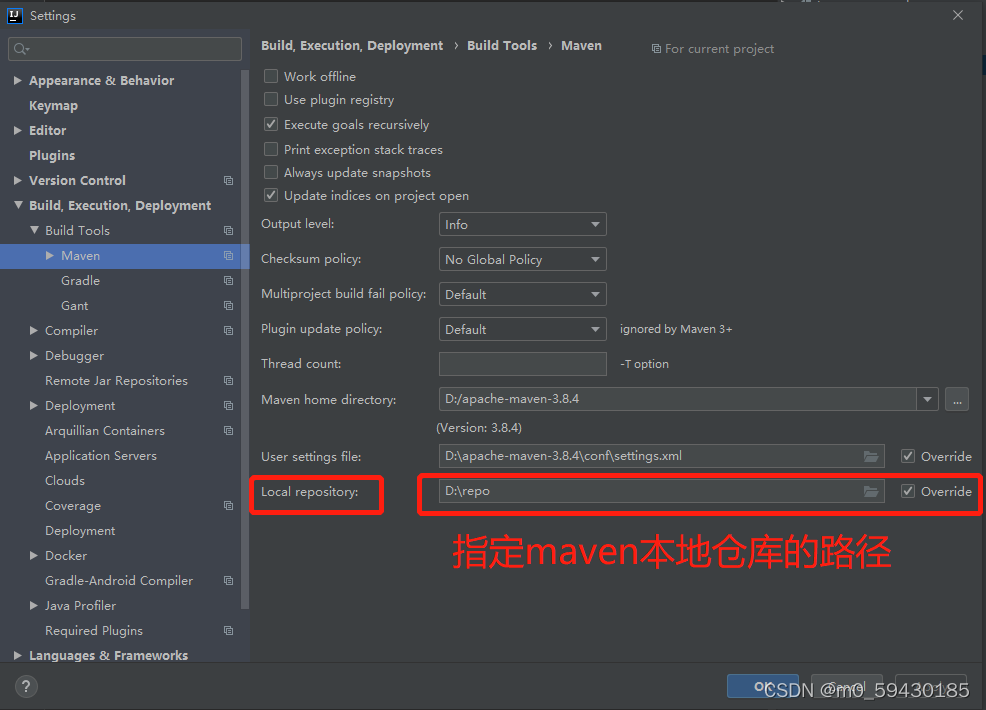Image resolution: width=986 pixels, height=710 pixels.
Task: Click the For current project icon
Action: pos(656,48)
